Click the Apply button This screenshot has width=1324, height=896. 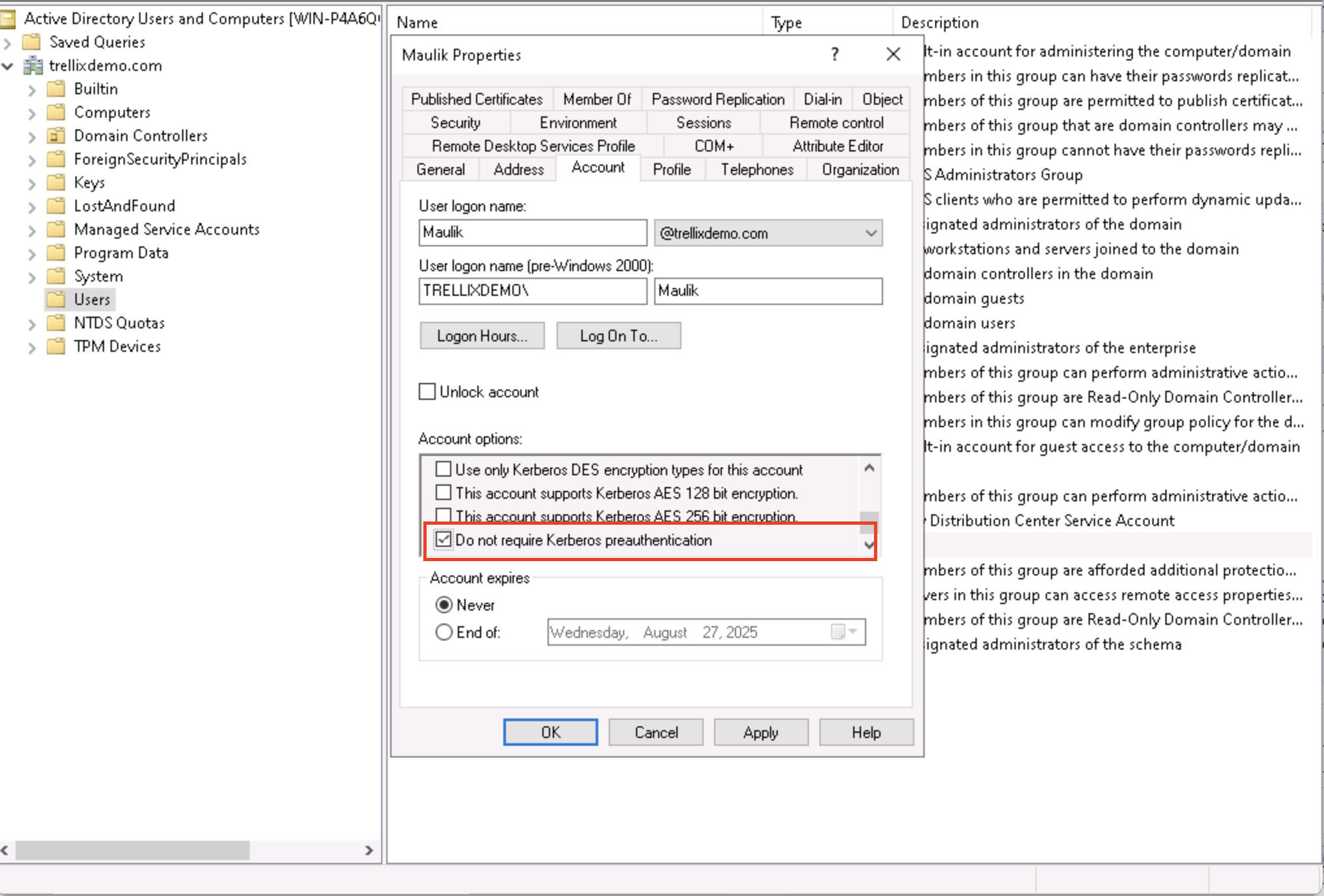coord(760,732)
